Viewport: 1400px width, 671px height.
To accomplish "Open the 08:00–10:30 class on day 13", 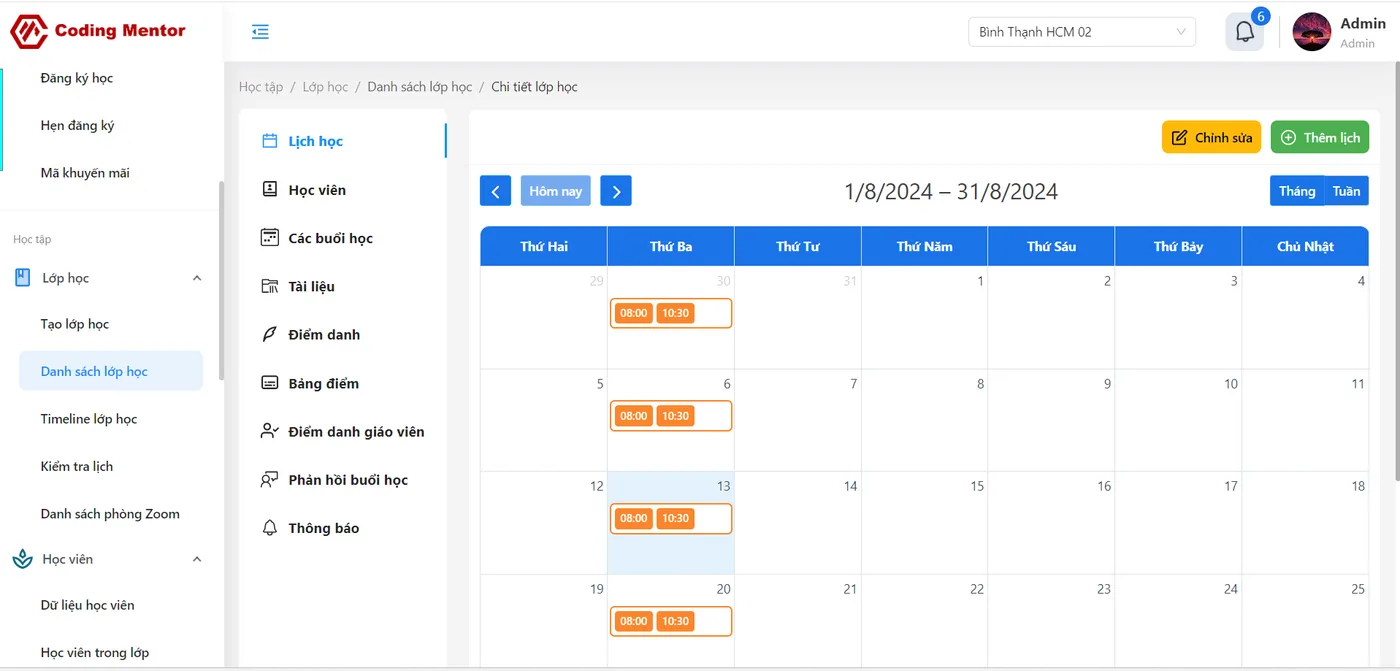I will click(671, 519).
